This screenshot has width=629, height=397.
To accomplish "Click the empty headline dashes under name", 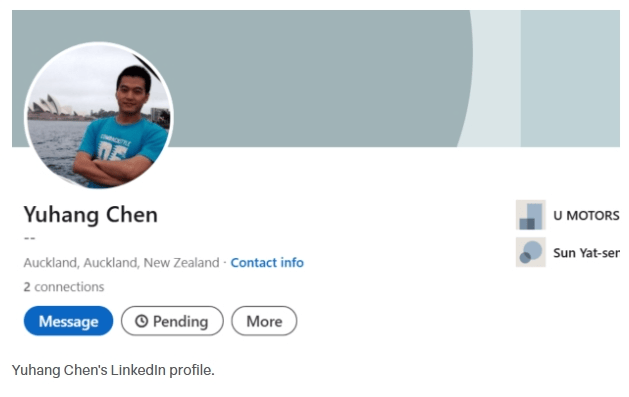I will pos(30,238).
